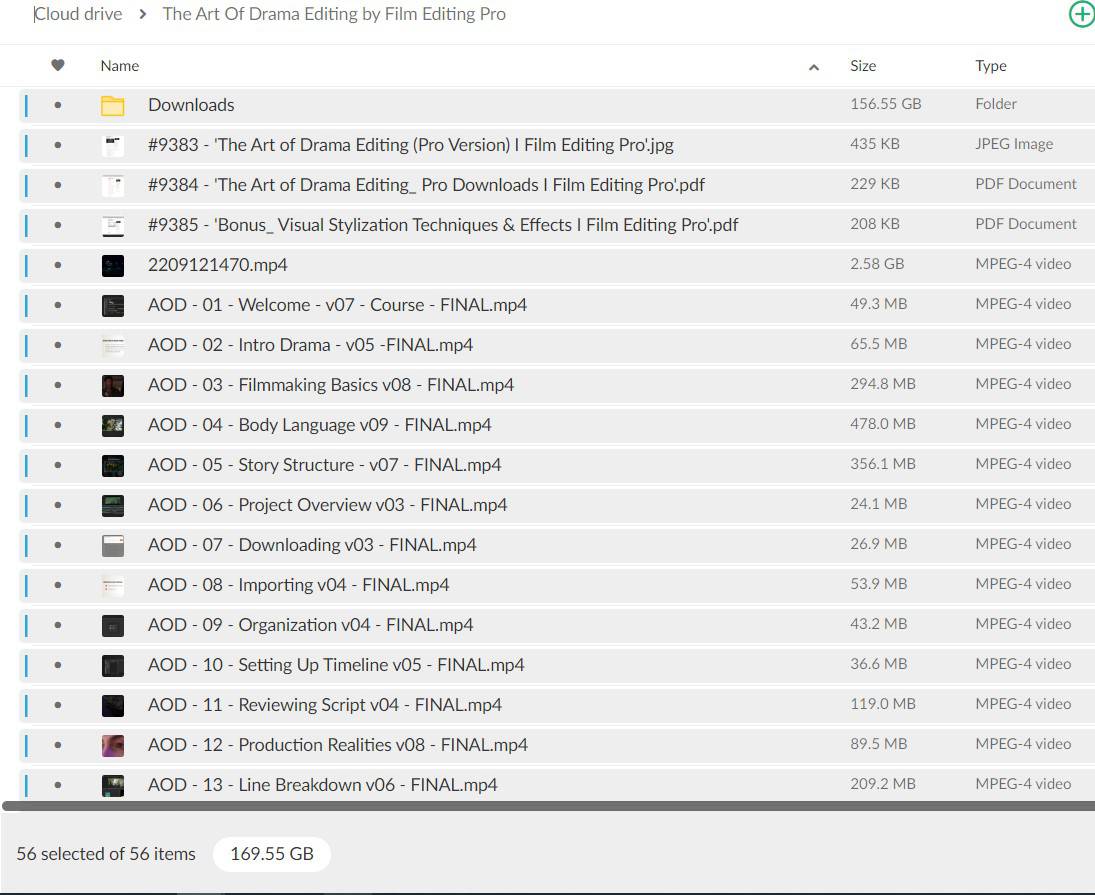Click the horizontal scrollbar below the file list

[x=547, y=806]
